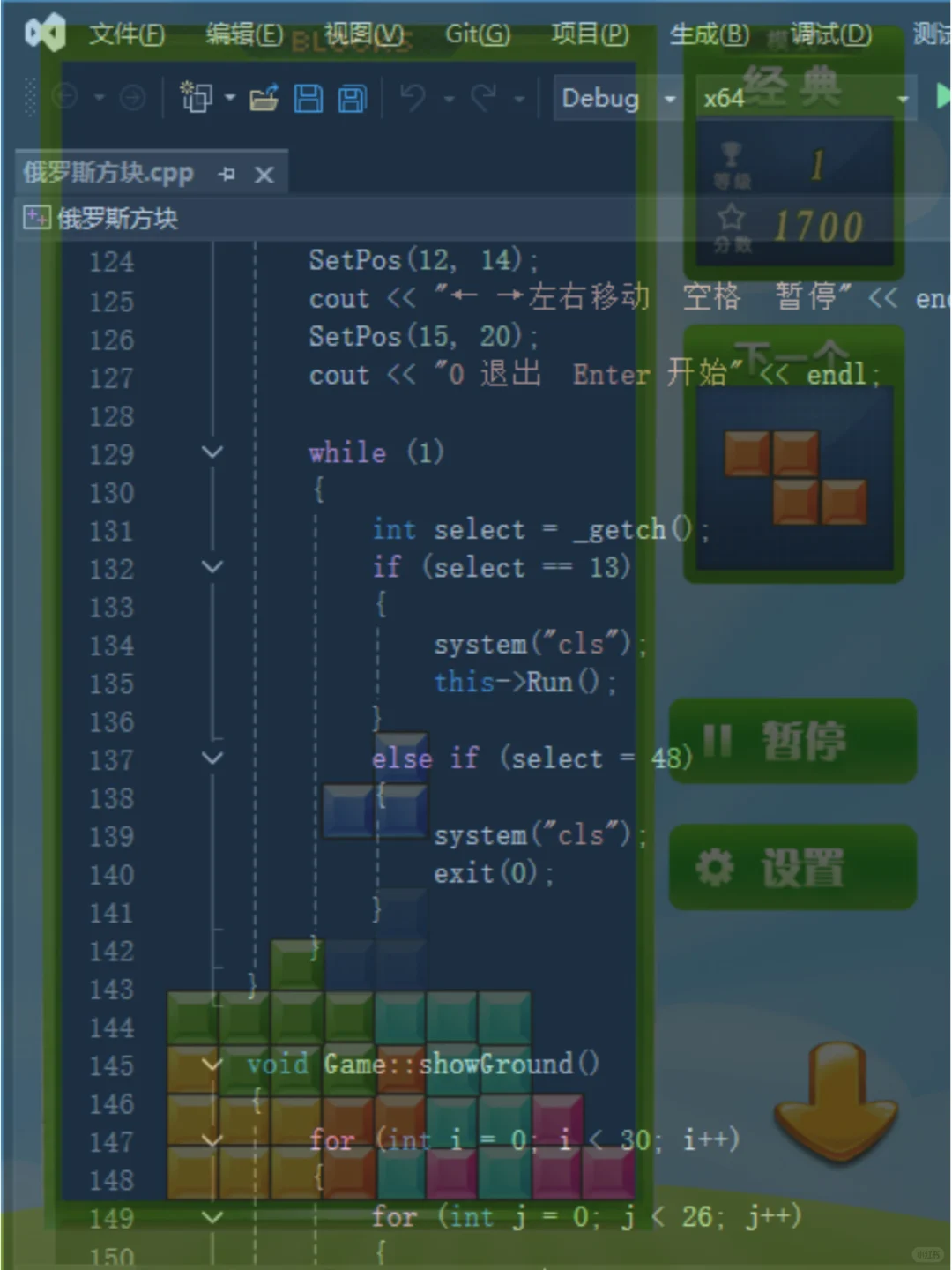The width and height of the screenshot is (952, 1270).
Task: Click the navigate forward toolbar icon
Action: coord(132,97)
